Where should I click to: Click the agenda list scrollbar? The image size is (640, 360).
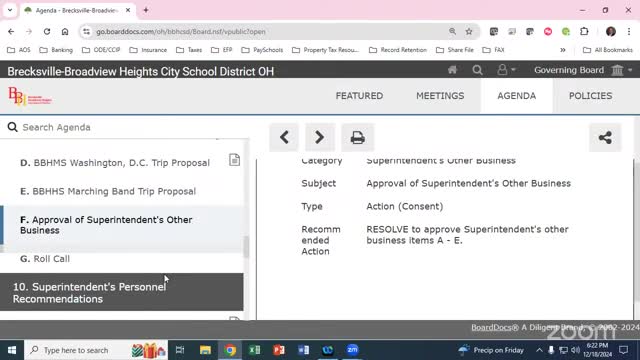click(246, 247)
